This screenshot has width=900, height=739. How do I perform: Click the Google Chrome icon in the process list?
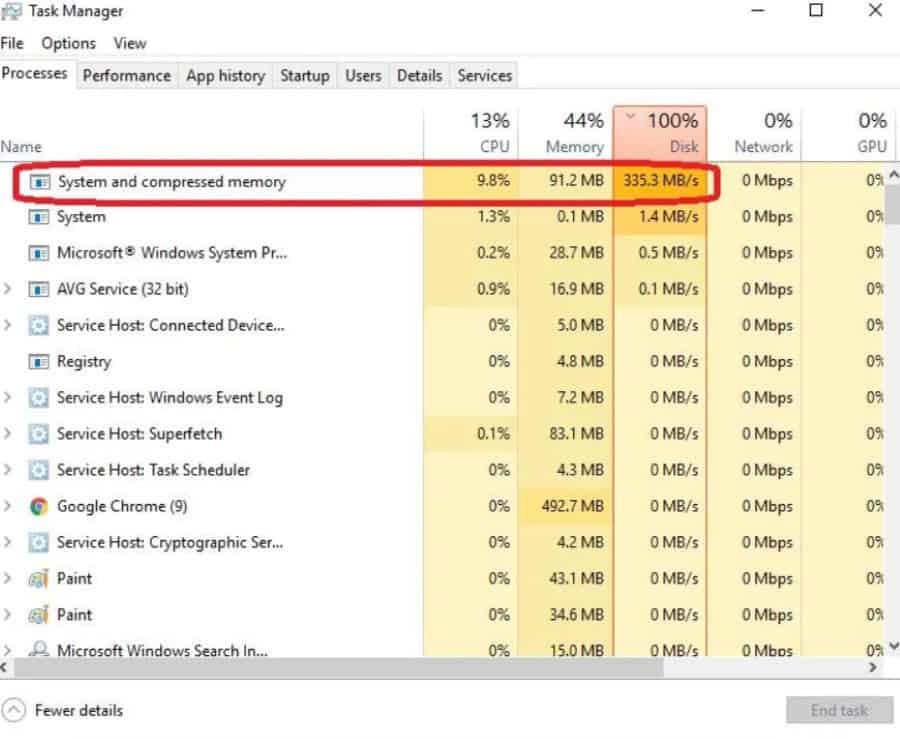point(37,506)
